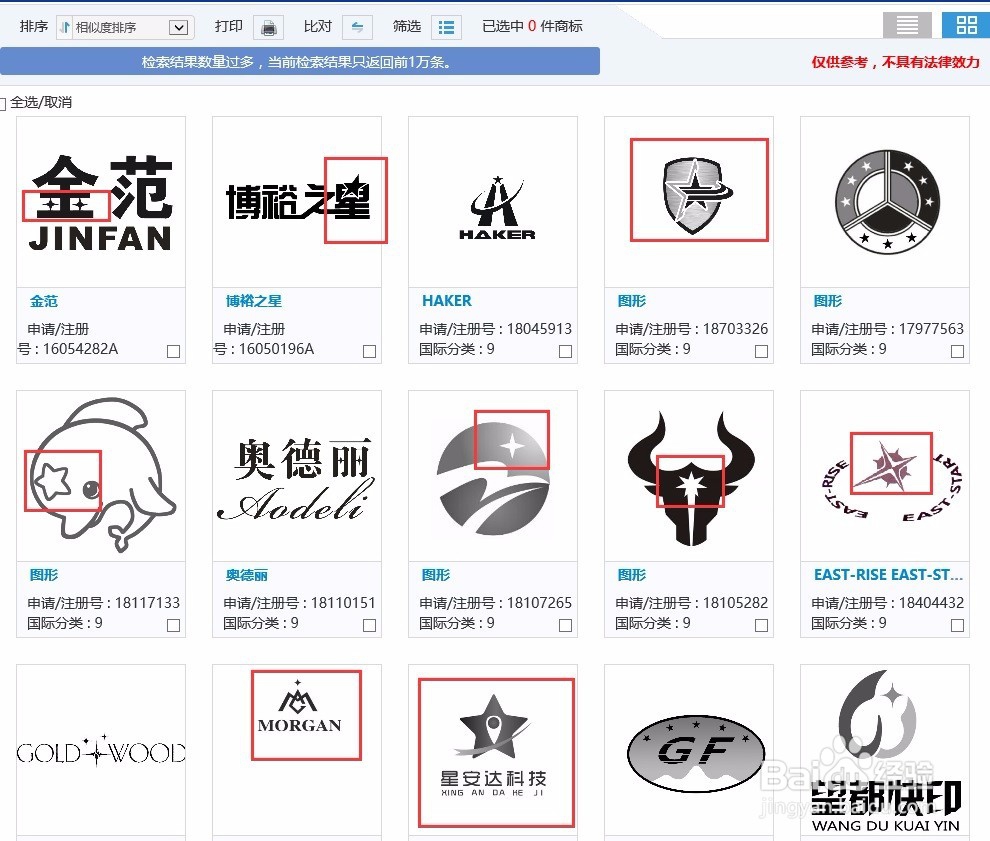Click the 申请/注册号：18404432 text
Screen dimensions: 990x841
pos(887,603)
